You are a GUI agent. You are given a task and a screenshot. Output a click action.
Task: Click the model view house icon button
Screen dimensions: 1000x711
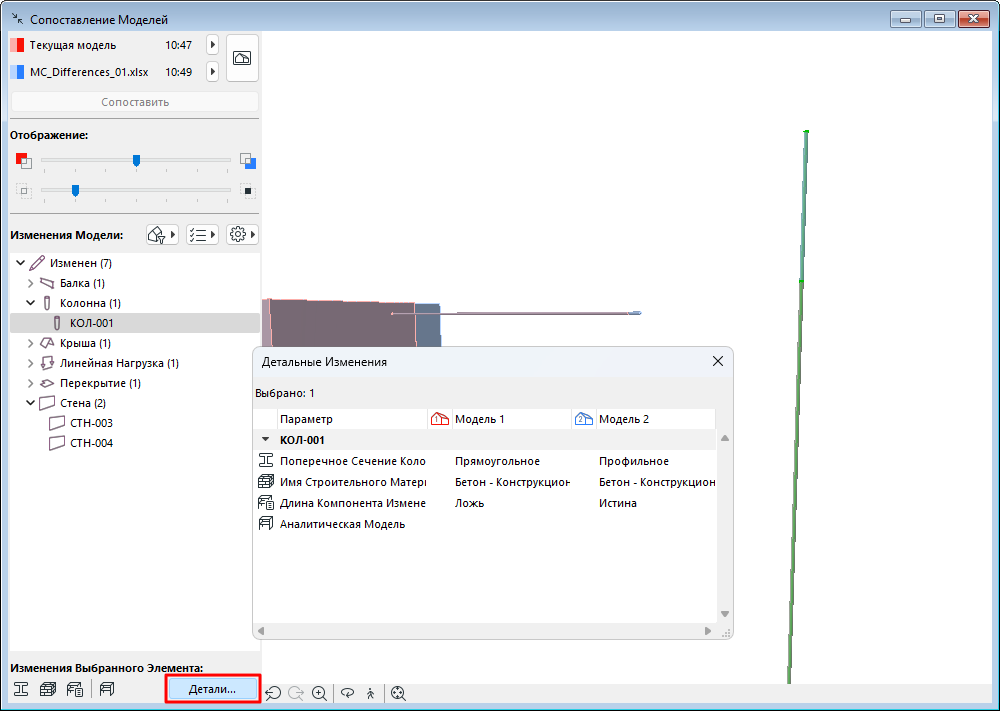[x=242, y=58]
